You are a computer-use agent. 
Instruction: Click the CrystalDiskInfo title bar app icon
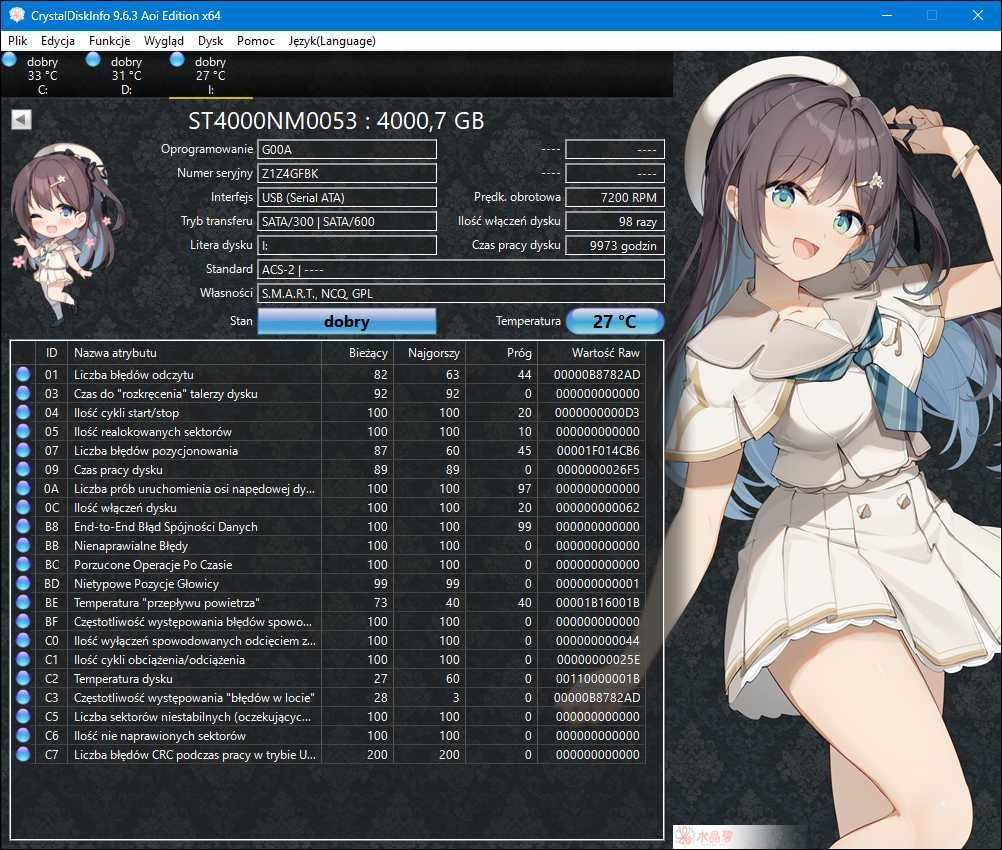[x=17, y=15]
